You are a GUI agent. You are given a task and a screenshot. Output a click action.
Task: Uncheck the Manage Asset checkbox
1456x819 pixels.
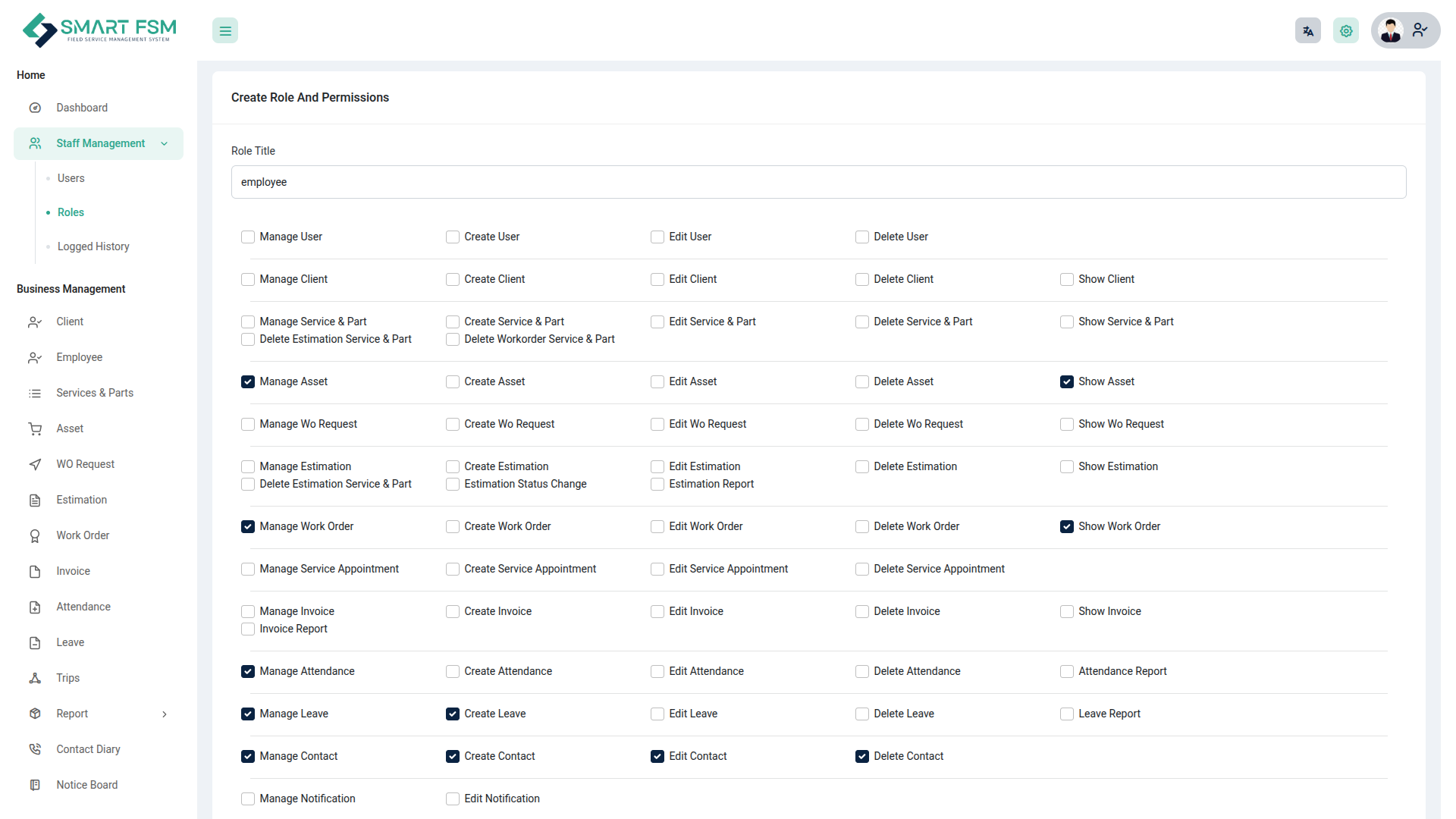click(248, 382)
